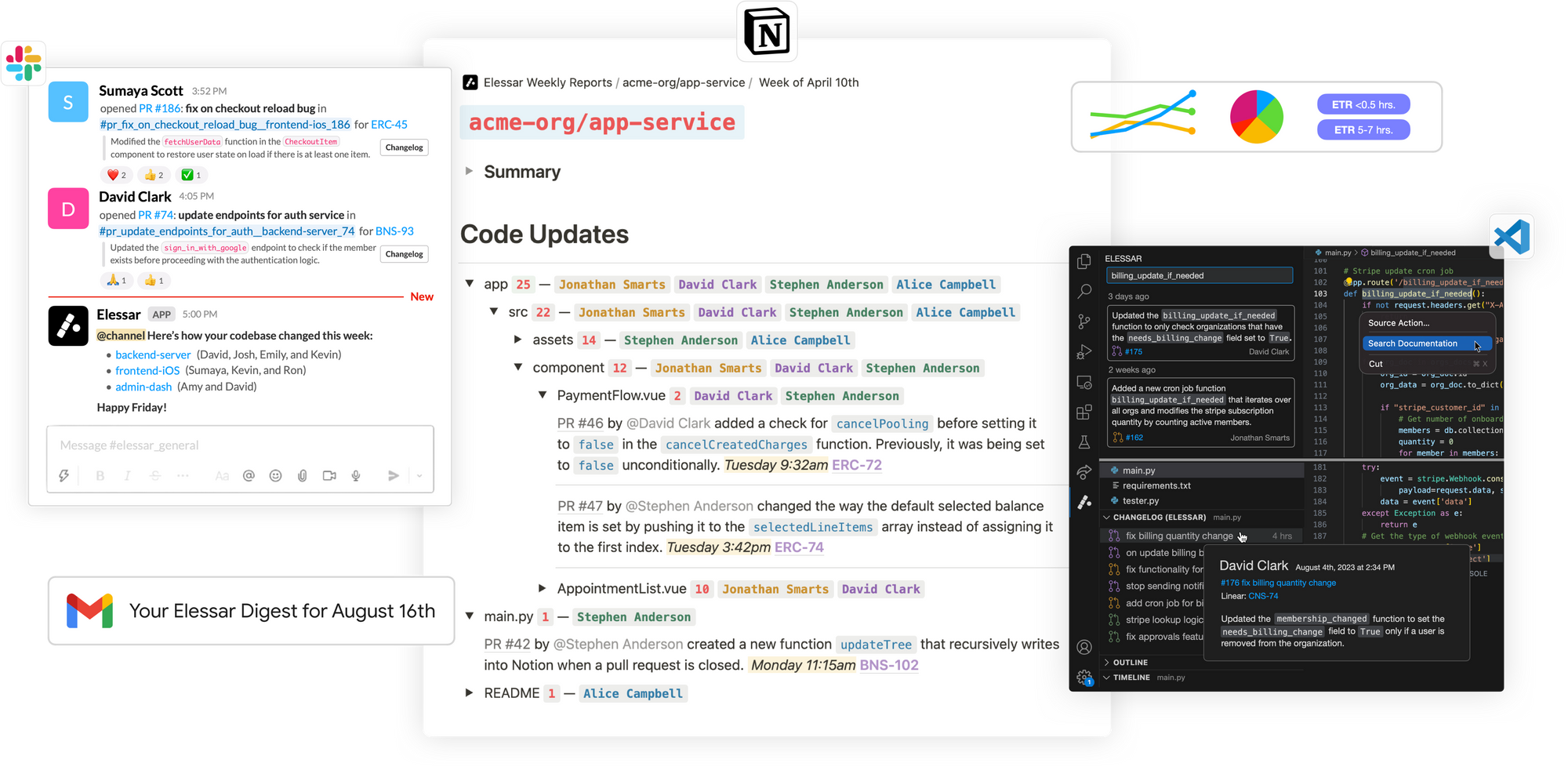
Task: Open '#176 fix billing quantity change' link
Action: click(x=1278, y=583)
